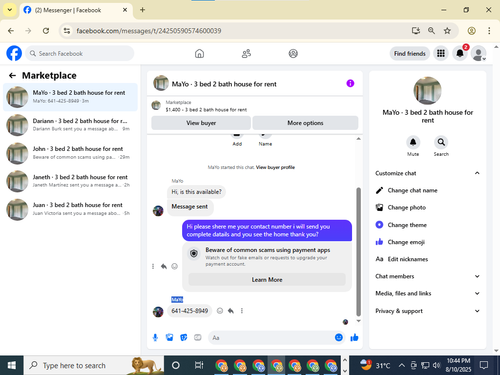Open the tab search dropdown arrow
Viewport: 500px width, 375px height.
10,10
